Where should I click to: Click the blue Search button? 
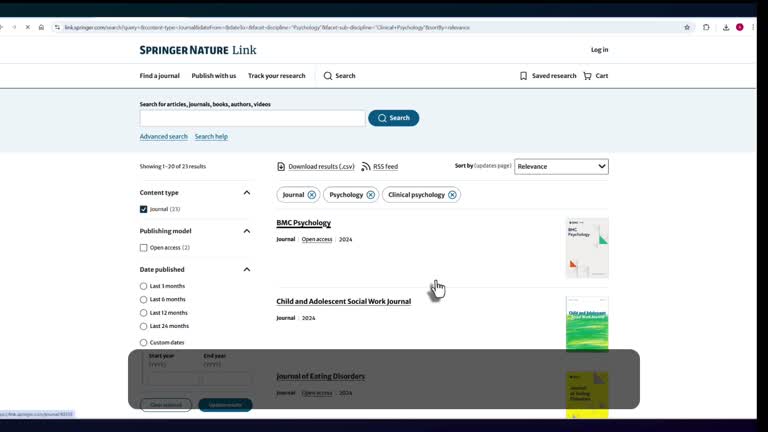tap(394, 118)
